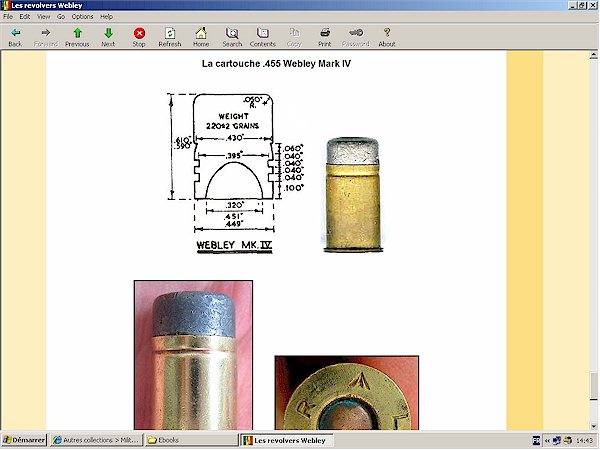The width and height of the screenshot is (600, 450).
Task: Show the Contents list
Action: tap(262, 37)
